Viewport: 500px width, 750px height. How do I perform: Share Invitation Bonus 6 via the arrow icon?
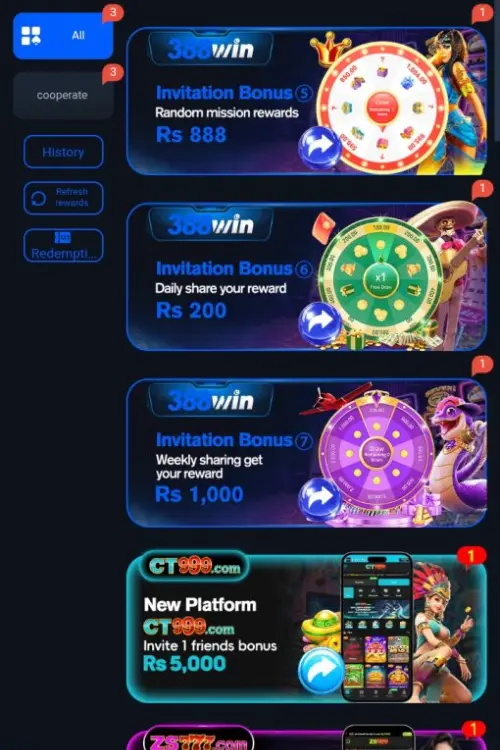pyautogui.click(x=320, y=321)
